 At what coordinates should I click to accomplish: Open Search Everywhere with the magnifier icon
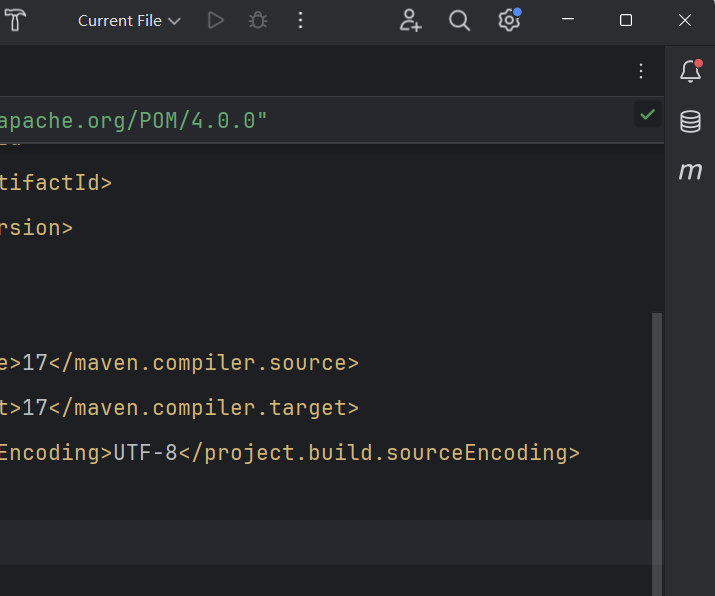pyautogui.click(x=459, y=20)
